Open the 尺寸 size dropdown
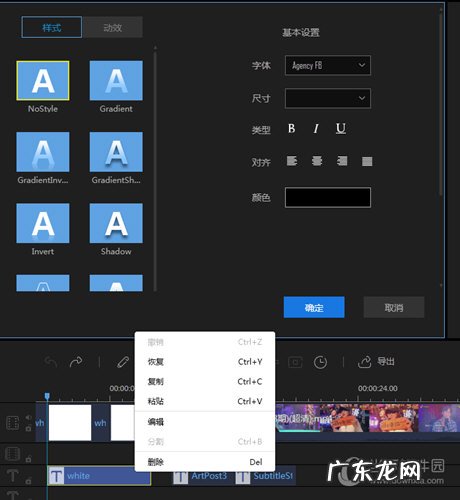 click(328, 98)
